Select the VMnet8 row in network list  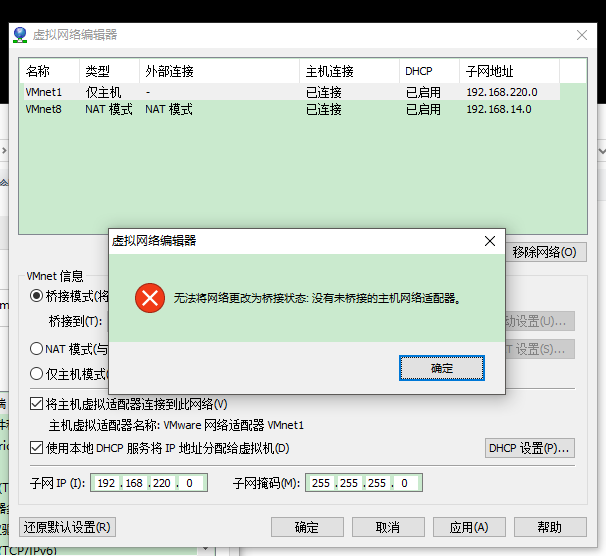click(292, 109)
